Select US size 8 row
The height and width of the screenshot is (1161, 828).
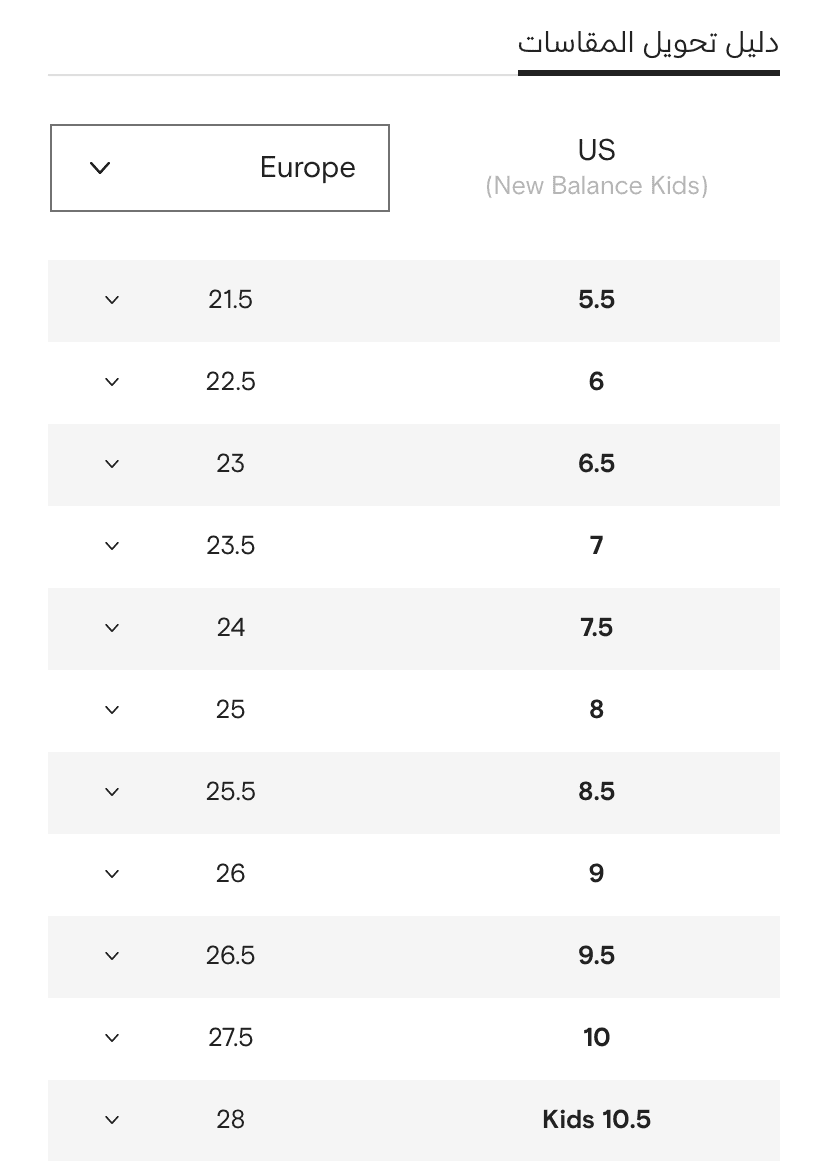point(414,710)
